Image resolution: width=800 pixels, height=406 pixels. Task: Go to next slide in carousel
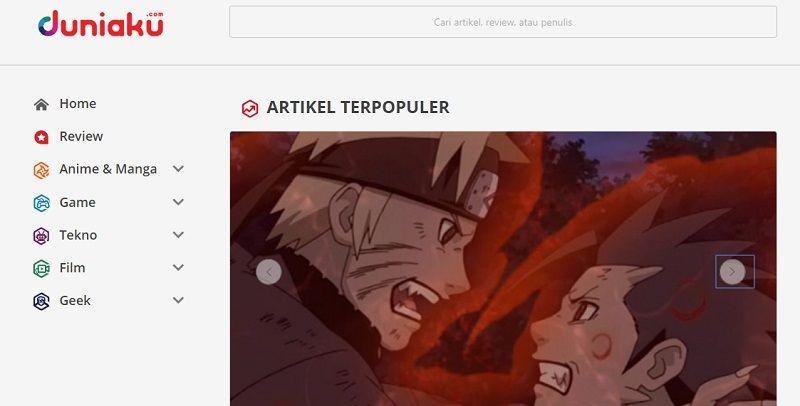click(x=732, y=271)
